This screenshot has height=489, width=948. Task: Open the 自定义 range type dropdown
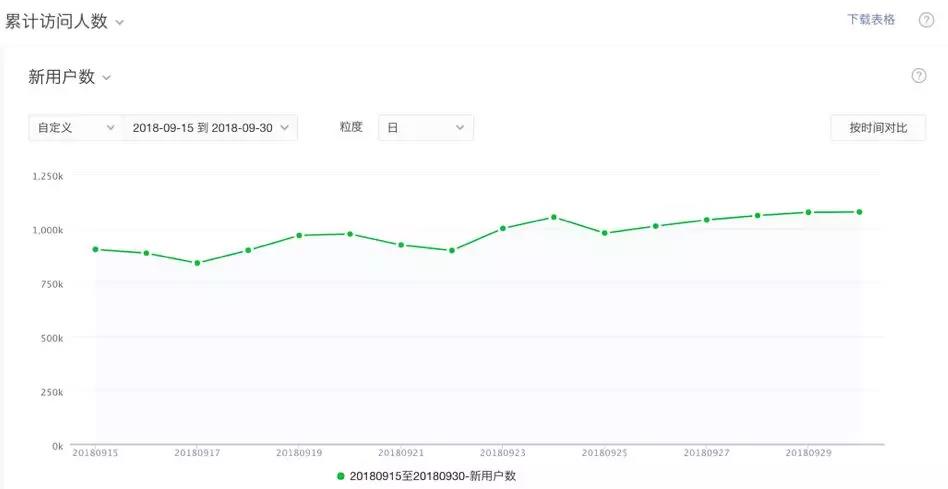click(x=76, y=128)
